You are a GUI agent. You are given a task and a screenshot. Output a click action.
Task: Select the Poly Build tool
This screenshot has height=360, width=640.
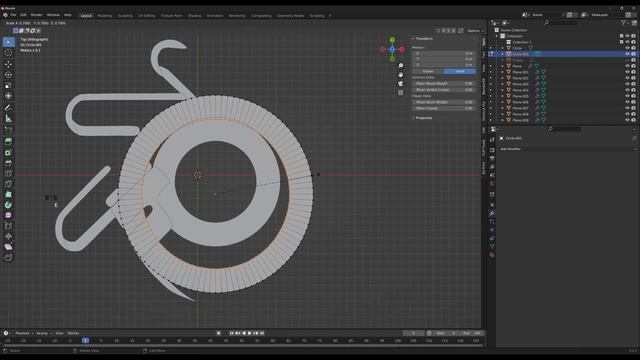[8, 195]
